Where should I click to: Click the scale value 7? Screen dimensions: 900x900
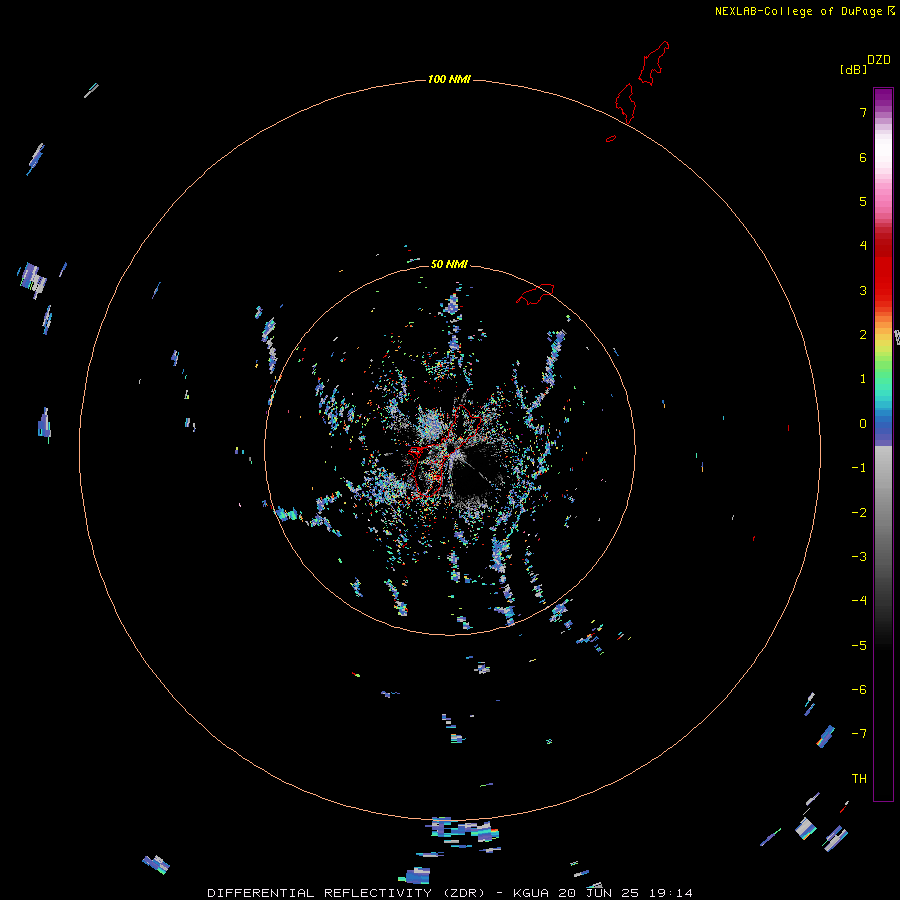click(x=863, y=112)
